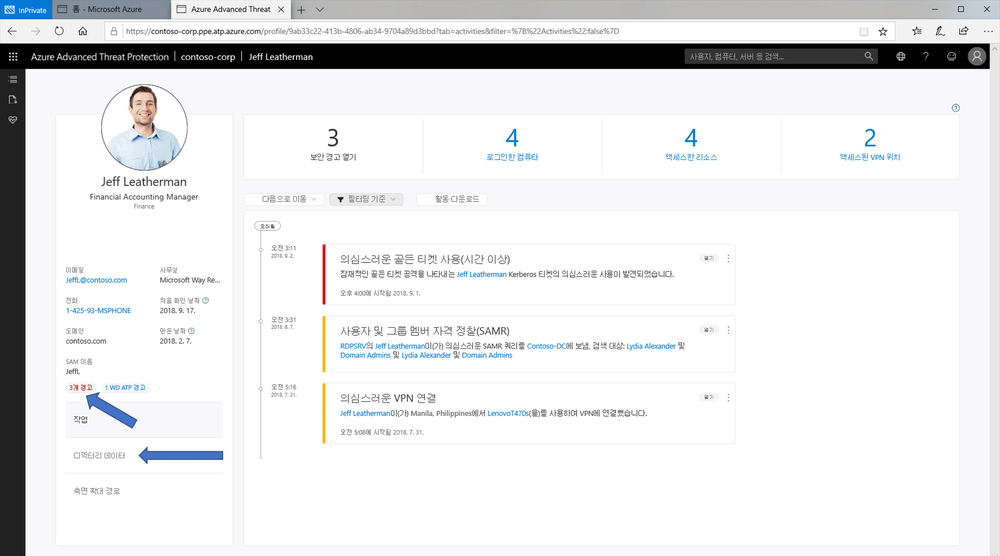Open more options for VPN connection alert

[728, 397]
